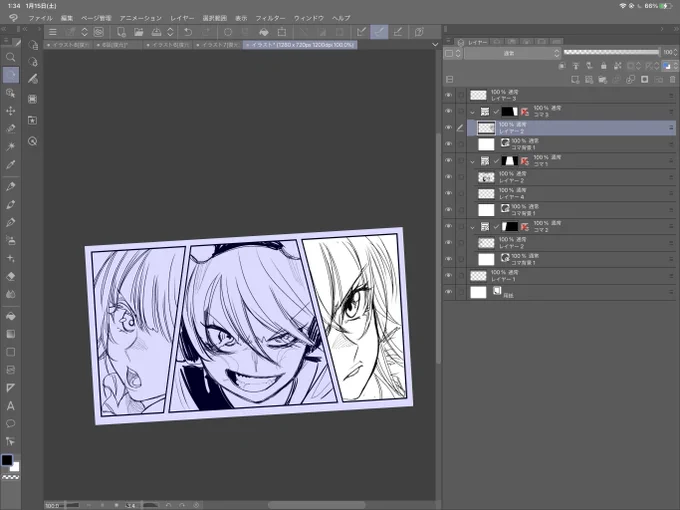Open the ファイル menu
The image size is (680, 510).
(40, 18)
